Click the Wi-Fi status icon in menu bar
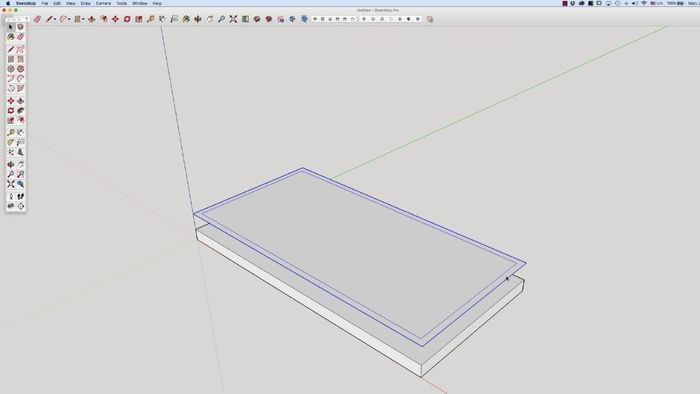Image resolution: width=700 pixels, height=394 pixels. [x=644, y=3]
